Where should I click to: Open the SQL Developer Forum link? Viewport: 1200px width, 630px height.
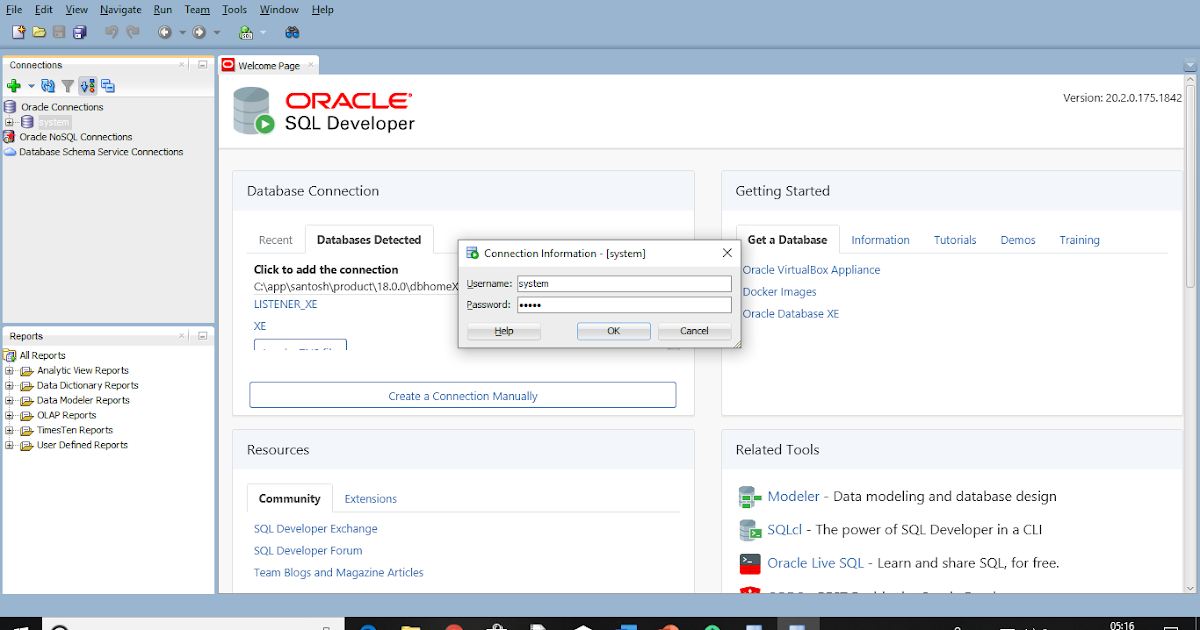pos(308,550)
